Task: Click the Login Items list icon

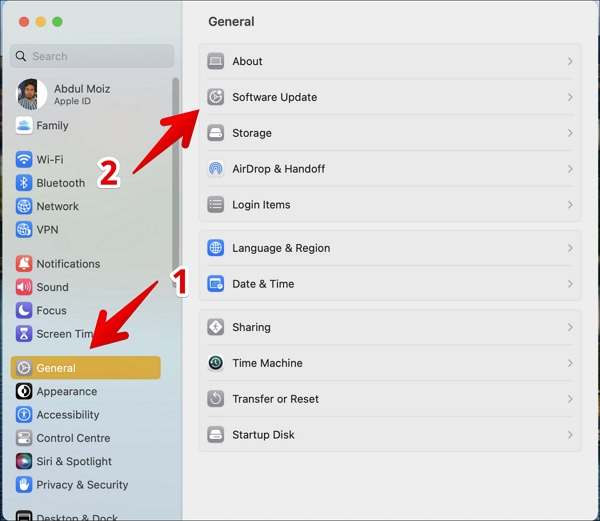Action: (215, 205)
